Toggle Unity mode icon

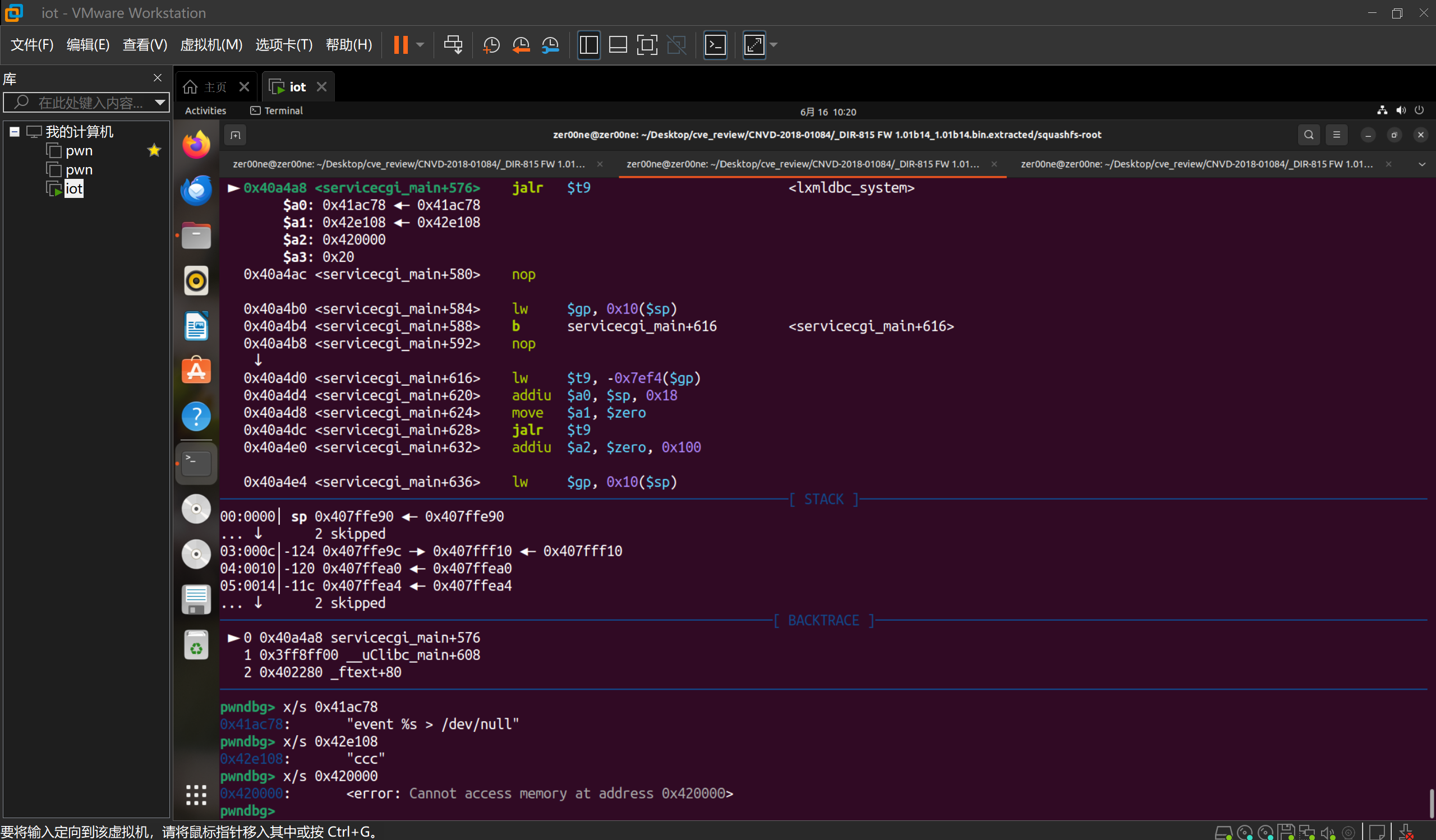coord(676,44)
